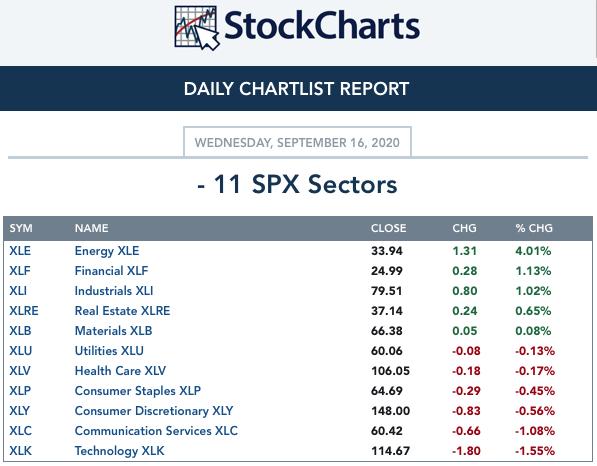The width and height of the screenshot is (597, 466).
Task: Click the StockCharts logo icon
Action: point(196,28)
